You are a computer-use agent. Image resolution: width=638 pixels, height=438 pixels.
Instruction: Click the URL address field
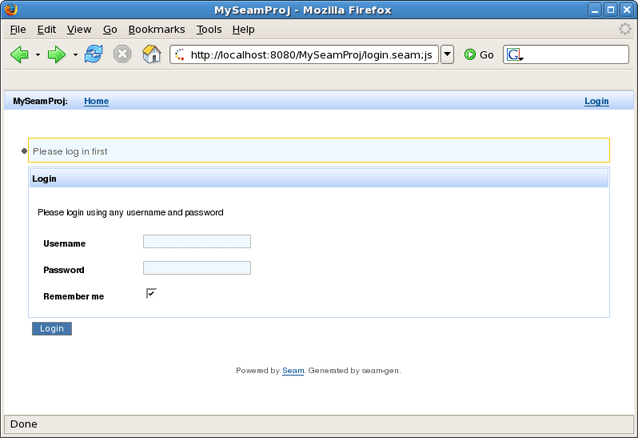[x=304, y=55]
